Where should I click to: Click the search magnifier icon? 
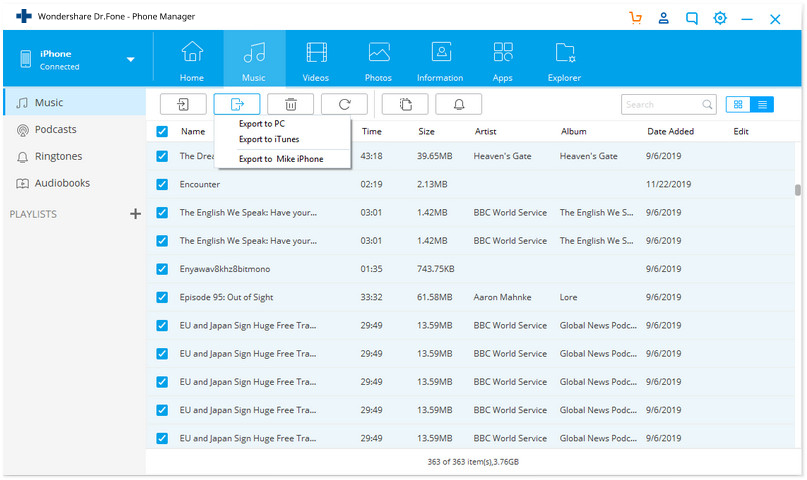pyautogui.click(x=707, y=104)
